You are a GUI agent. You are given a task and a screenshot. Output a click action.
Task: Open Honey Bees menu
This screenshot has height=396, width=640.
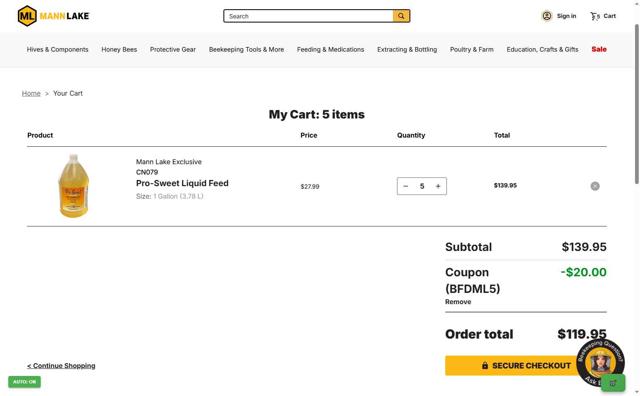pos(119,49)
